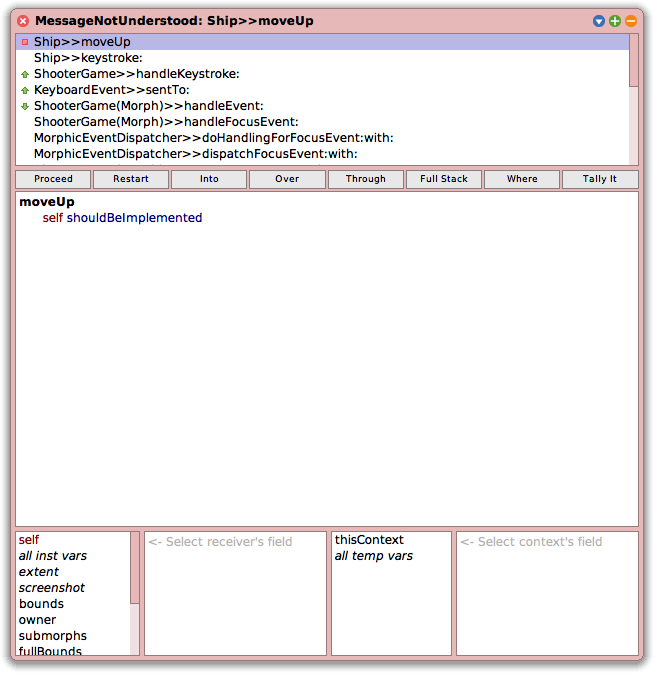The image size is (654, 673).
Task: Click the green expand window icon
Action: tap(615, 21)
